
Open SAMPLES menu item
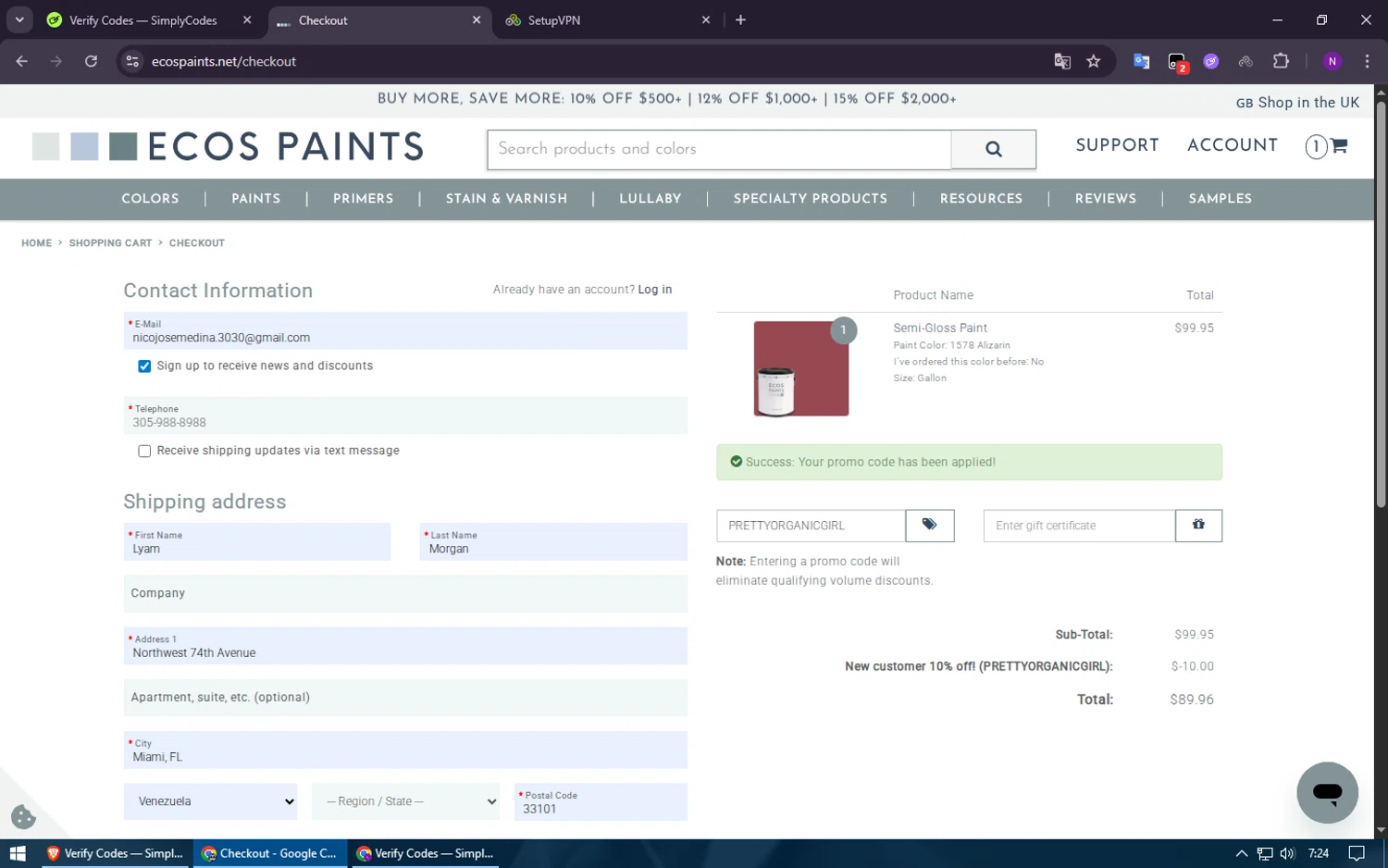click(x=1221, y=199)
